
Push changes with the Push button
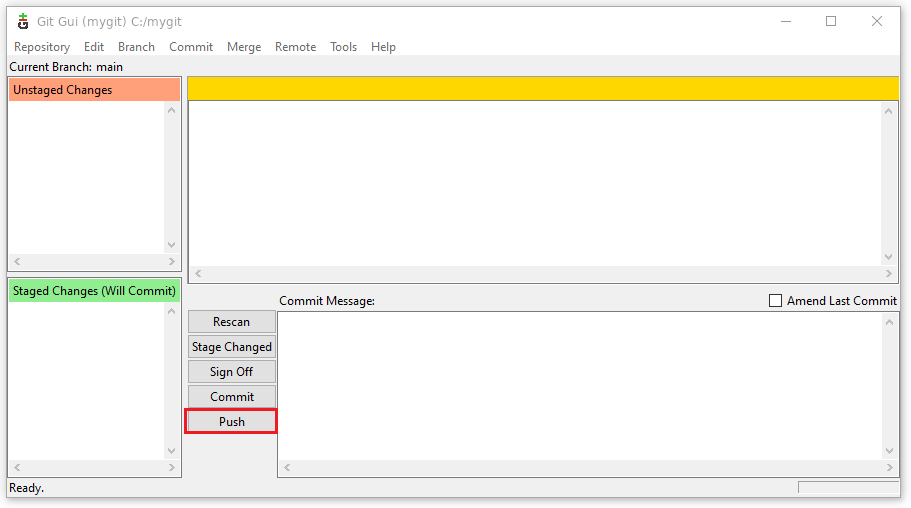click(x=232, y=422)
